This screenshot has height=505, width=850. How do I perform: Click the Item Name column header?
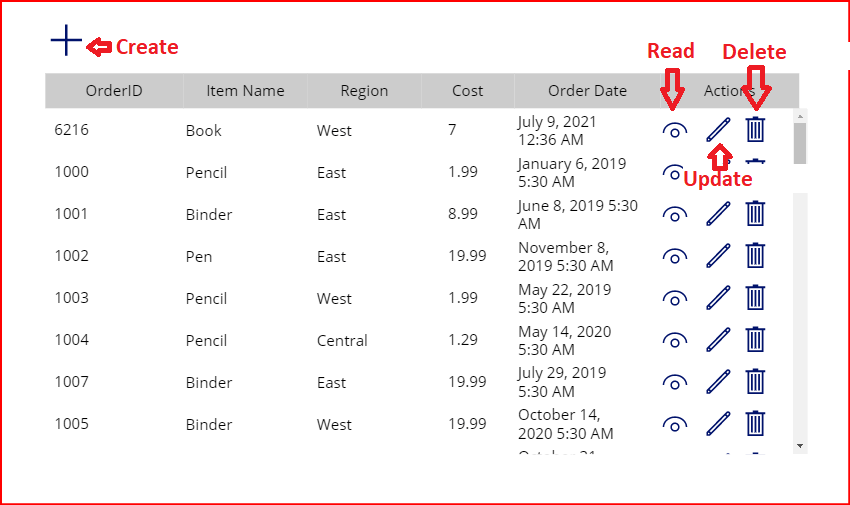245,91
